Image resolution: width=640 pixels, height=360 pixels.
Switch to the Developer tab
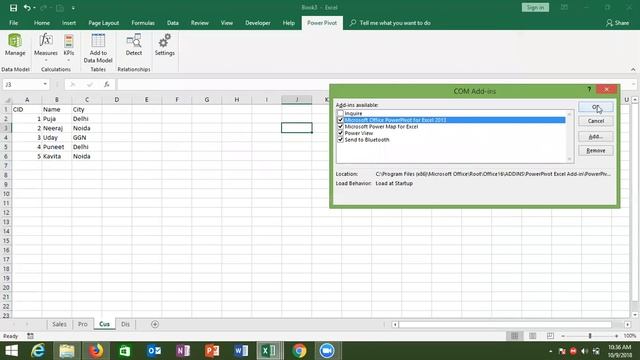click(258, 23)
